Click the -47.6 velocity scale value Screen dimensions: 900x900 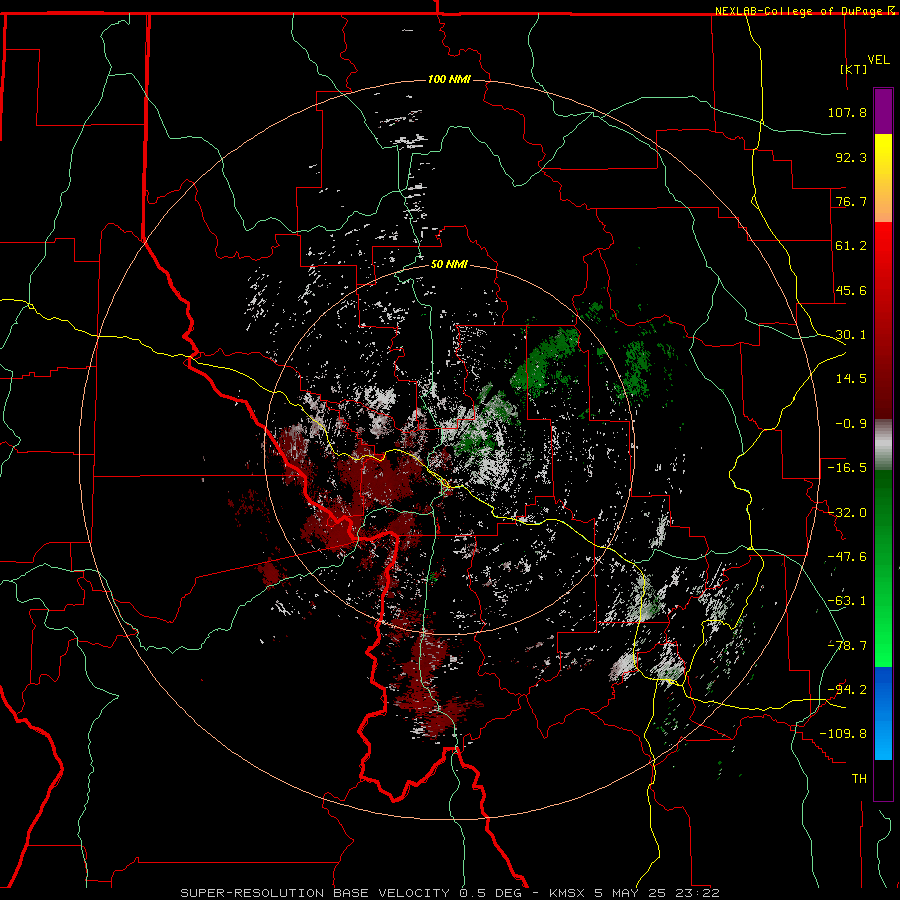(847, 557)
